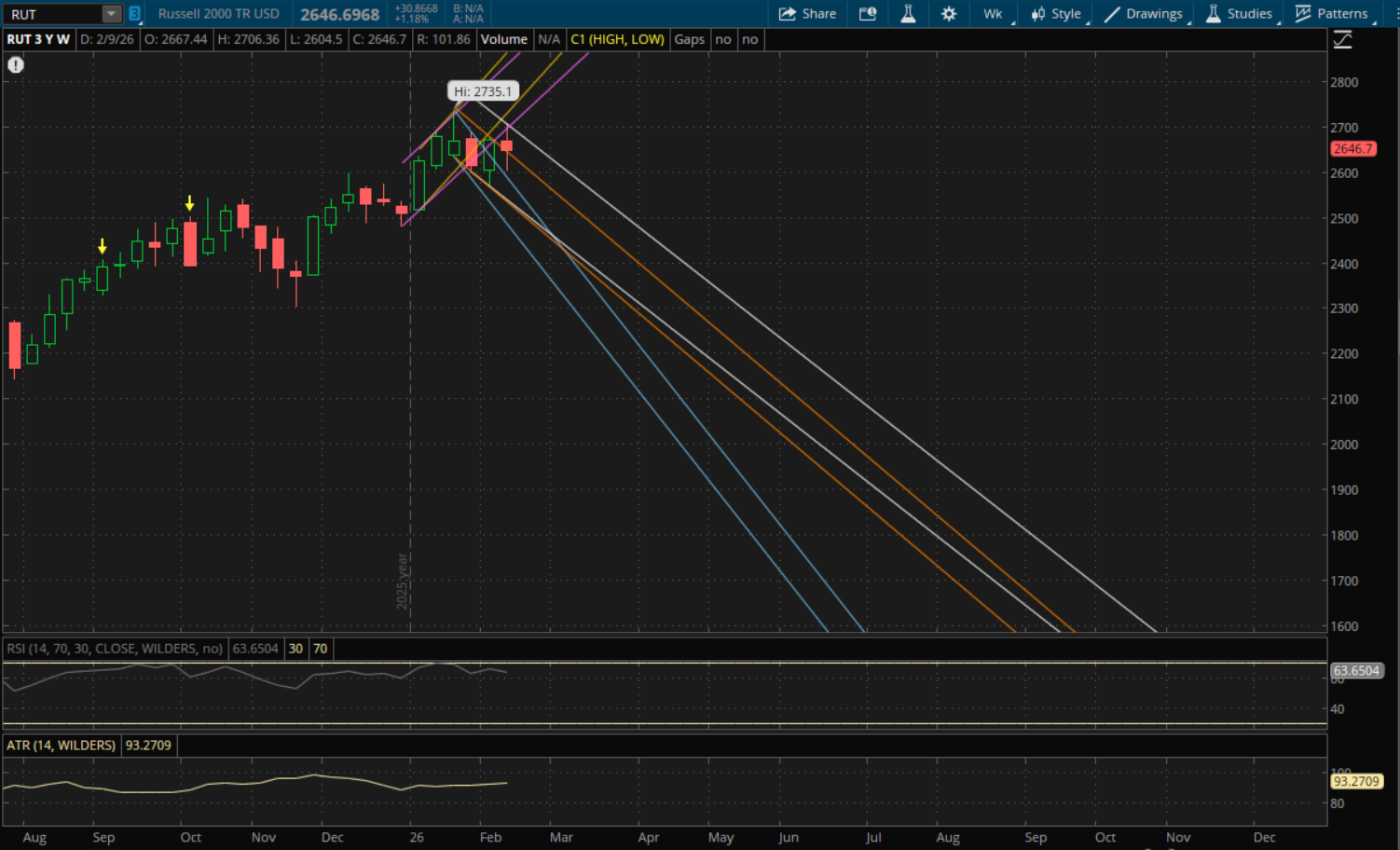The height and width of the screenshot is (850, 1400).
Task: Type in the RUT symbol input field
Action: click(52, 14)
